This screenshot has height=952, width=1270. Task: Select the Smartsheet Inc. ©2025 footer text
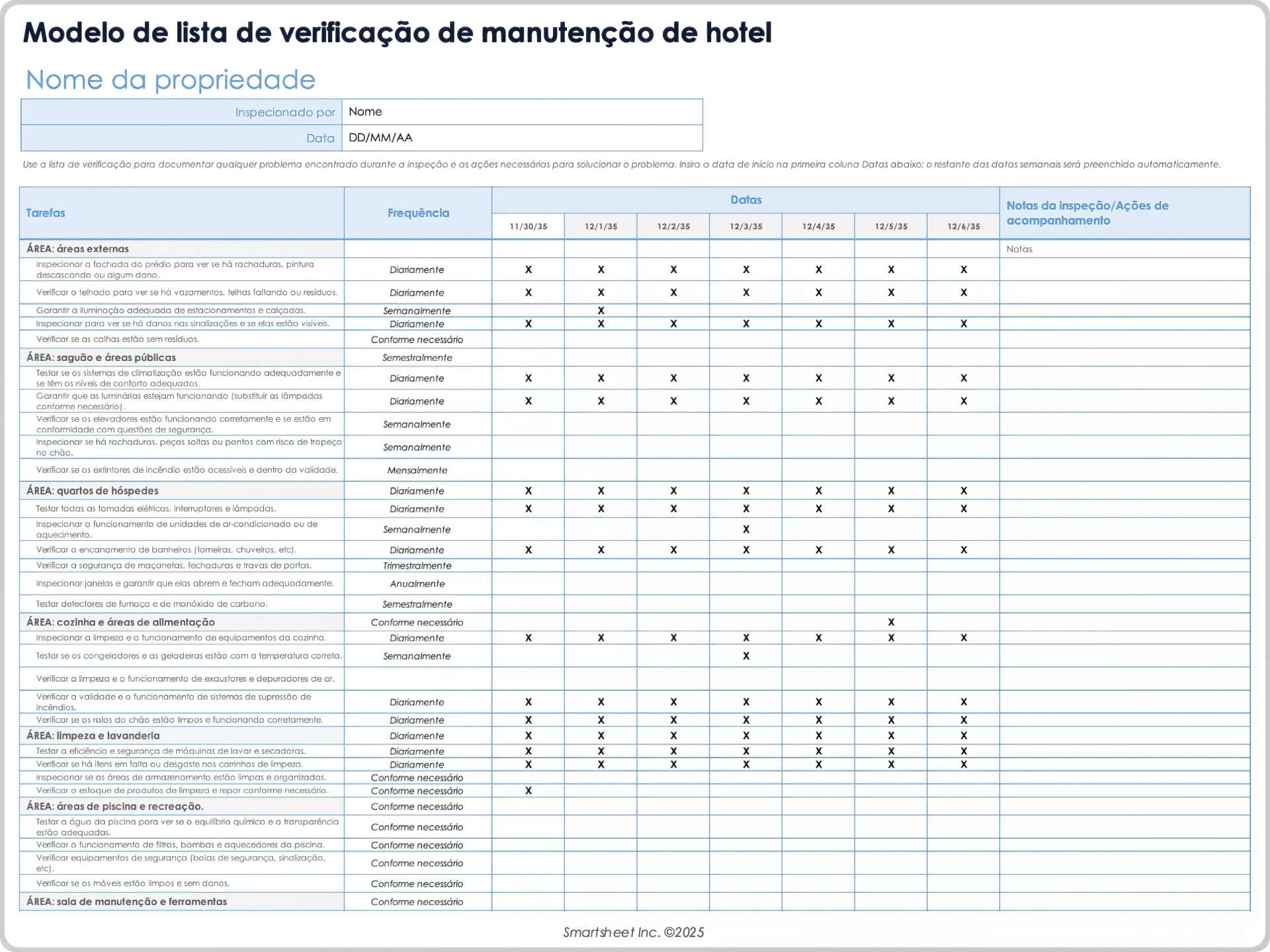(634, 933)
